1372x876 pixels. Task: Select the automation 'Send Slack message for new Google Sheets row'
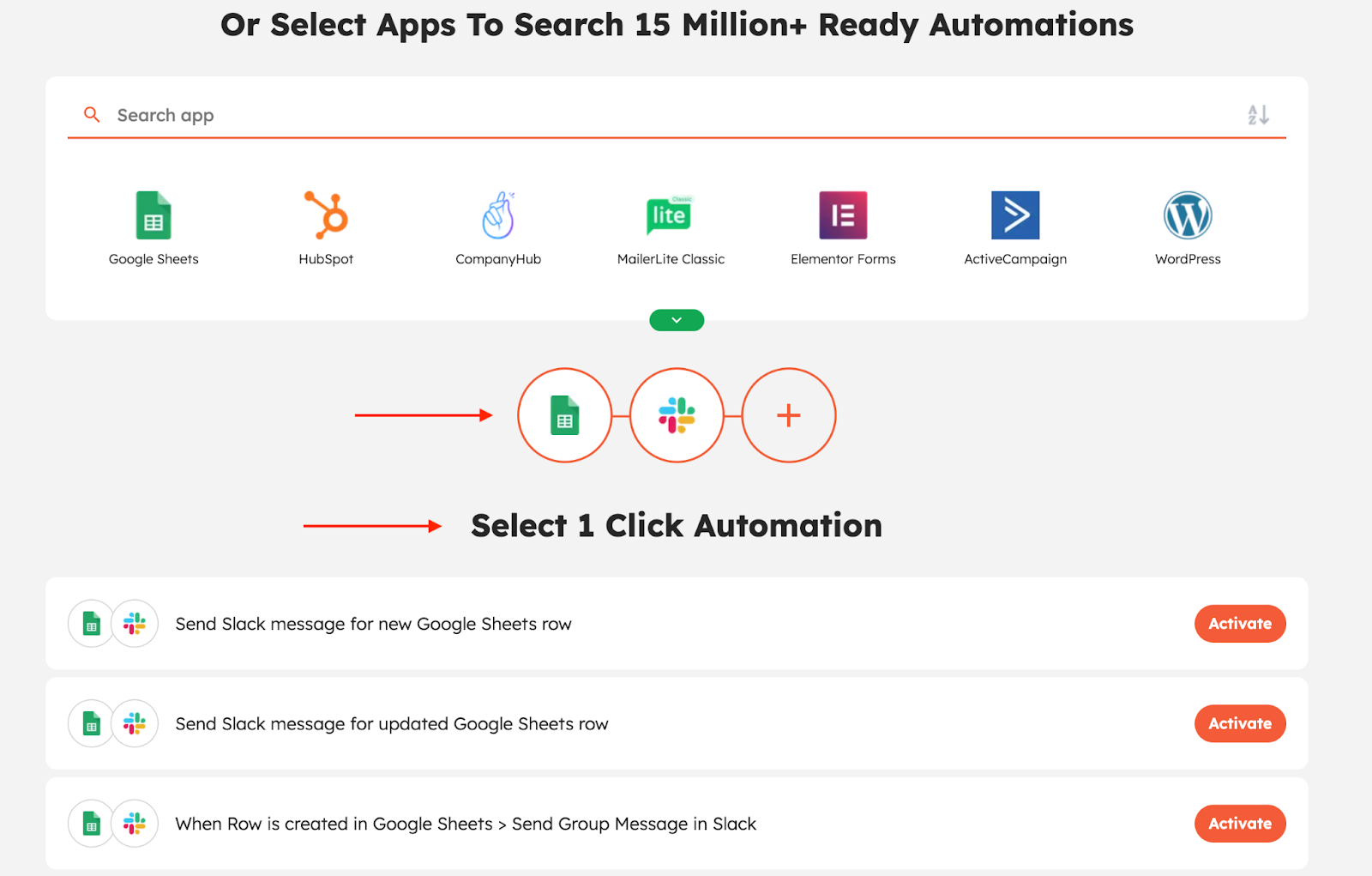coord(373,624)
